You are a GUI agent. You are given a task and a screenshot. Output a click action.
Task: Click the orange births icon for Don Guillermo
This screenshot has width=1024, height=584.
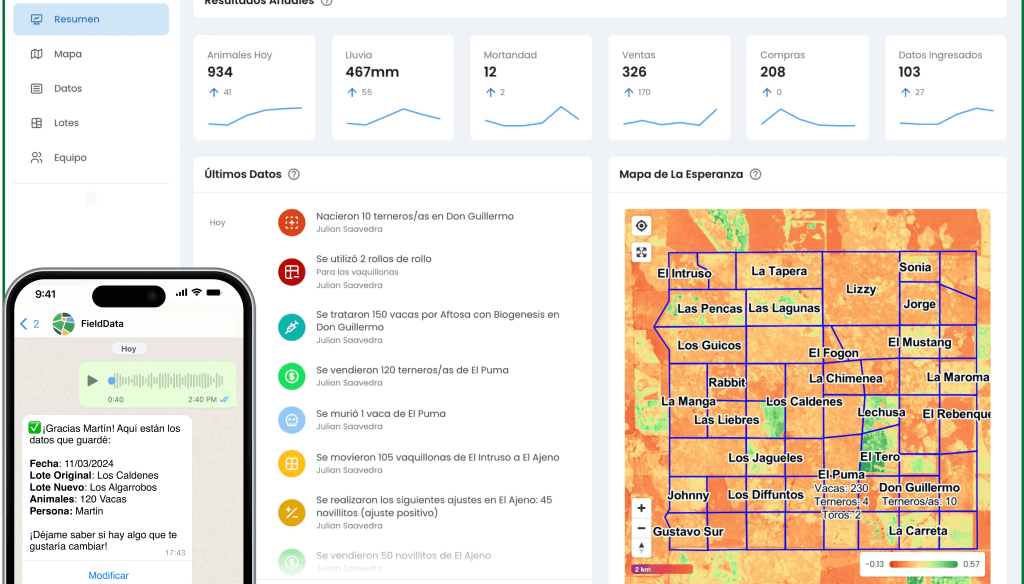pyautogui.click(x=291, y=222)
